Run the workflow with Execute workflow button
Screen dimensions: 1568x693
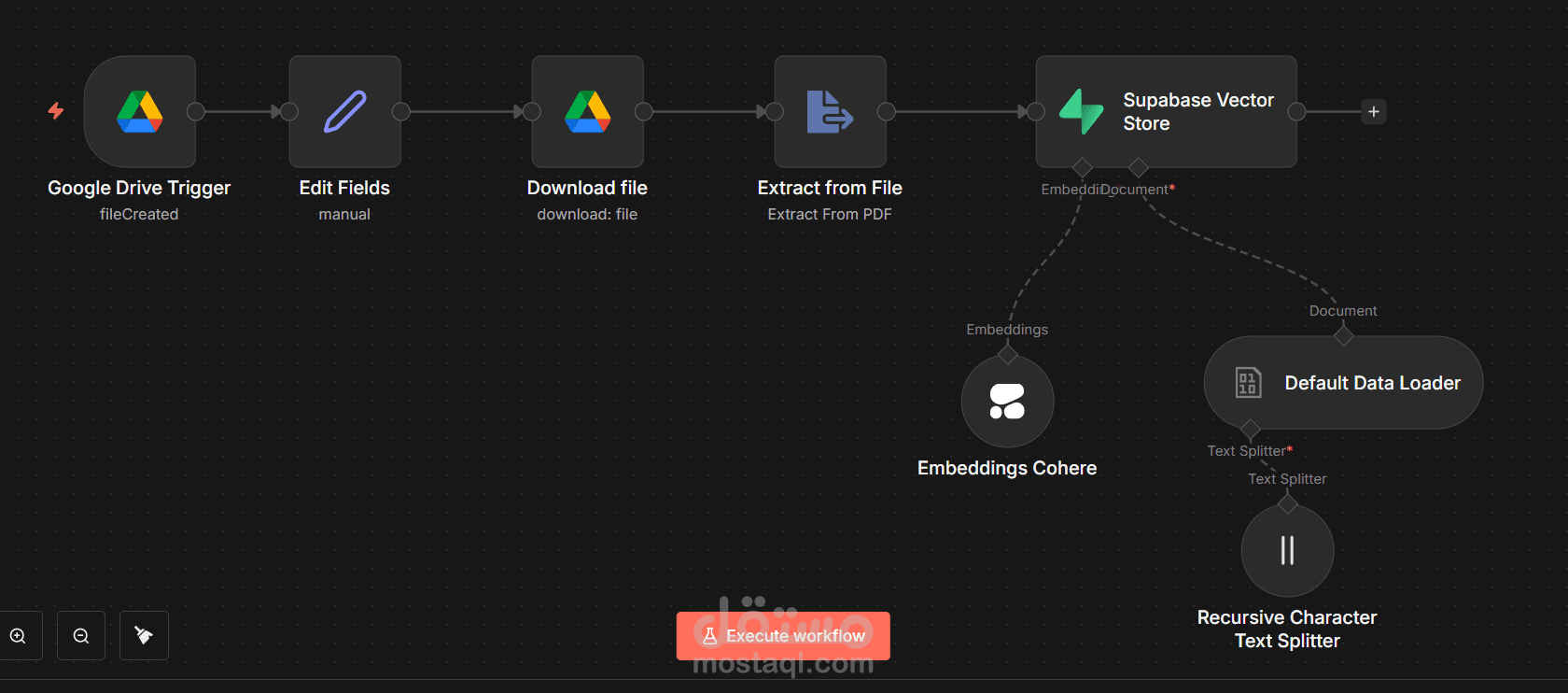click(783, 636)
